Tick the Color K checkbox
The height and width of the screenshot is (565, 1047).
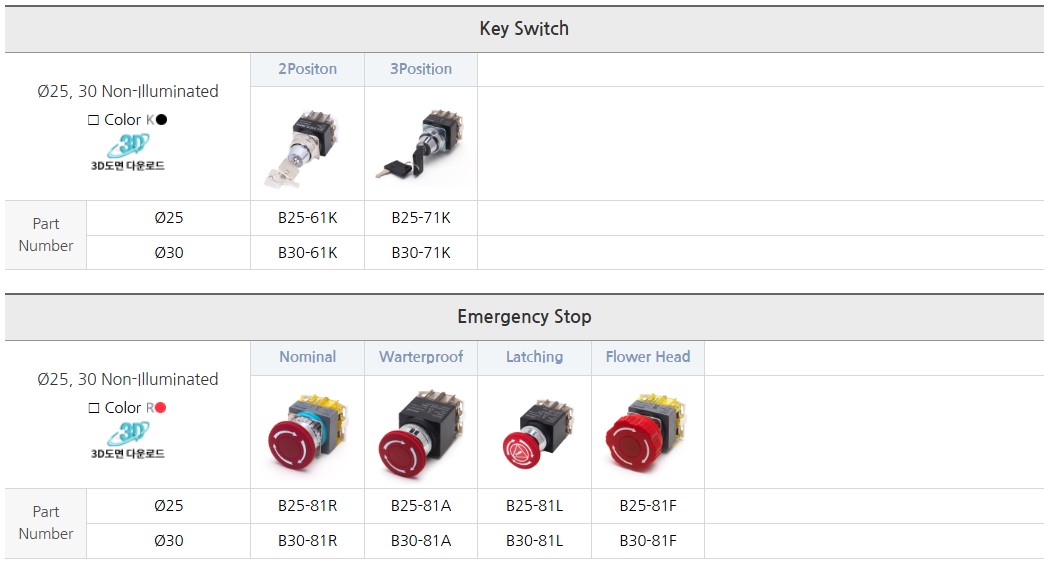[x=94, y=120]
